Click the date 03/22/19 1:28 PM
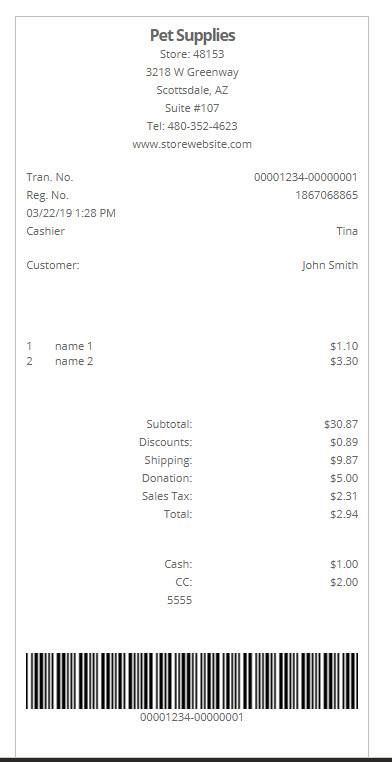Image resolution: width=392 pixels, height=762 pixels. point(71,213)
